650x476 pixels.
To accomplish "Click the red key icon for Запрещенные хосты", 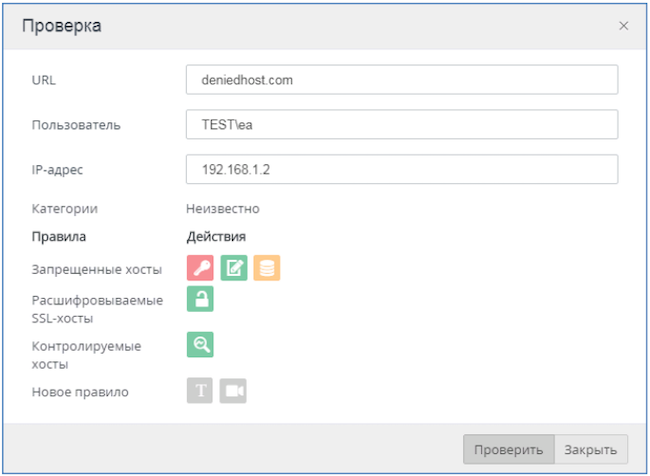I will [x=200, y=268].
